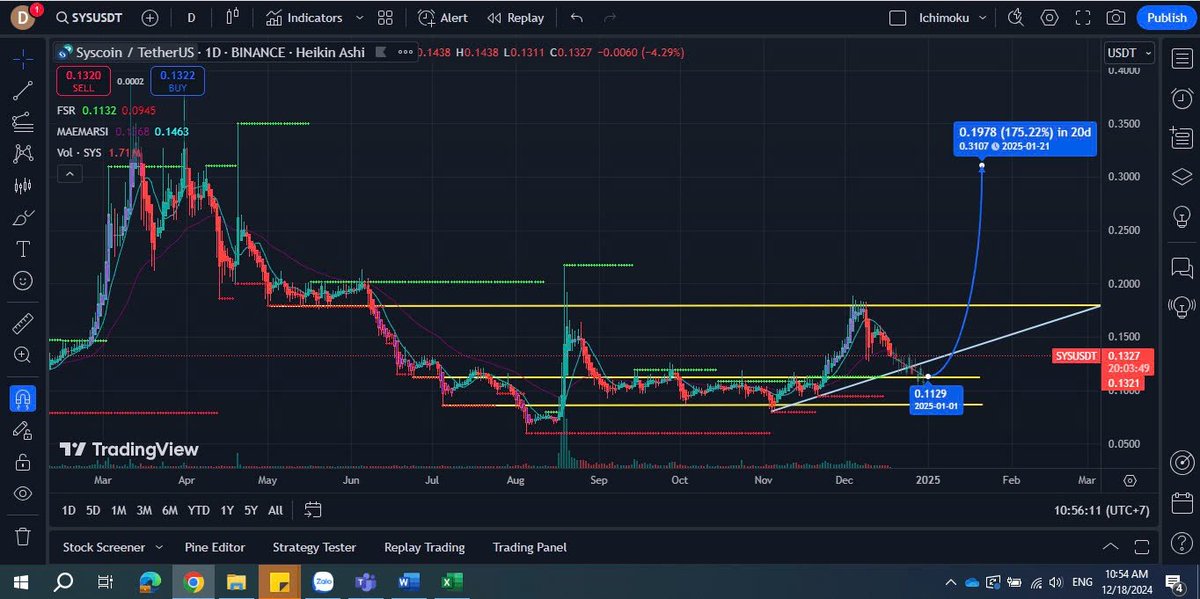
Task: Collapse the indicator legend with chevron
Action: (69, 174)
